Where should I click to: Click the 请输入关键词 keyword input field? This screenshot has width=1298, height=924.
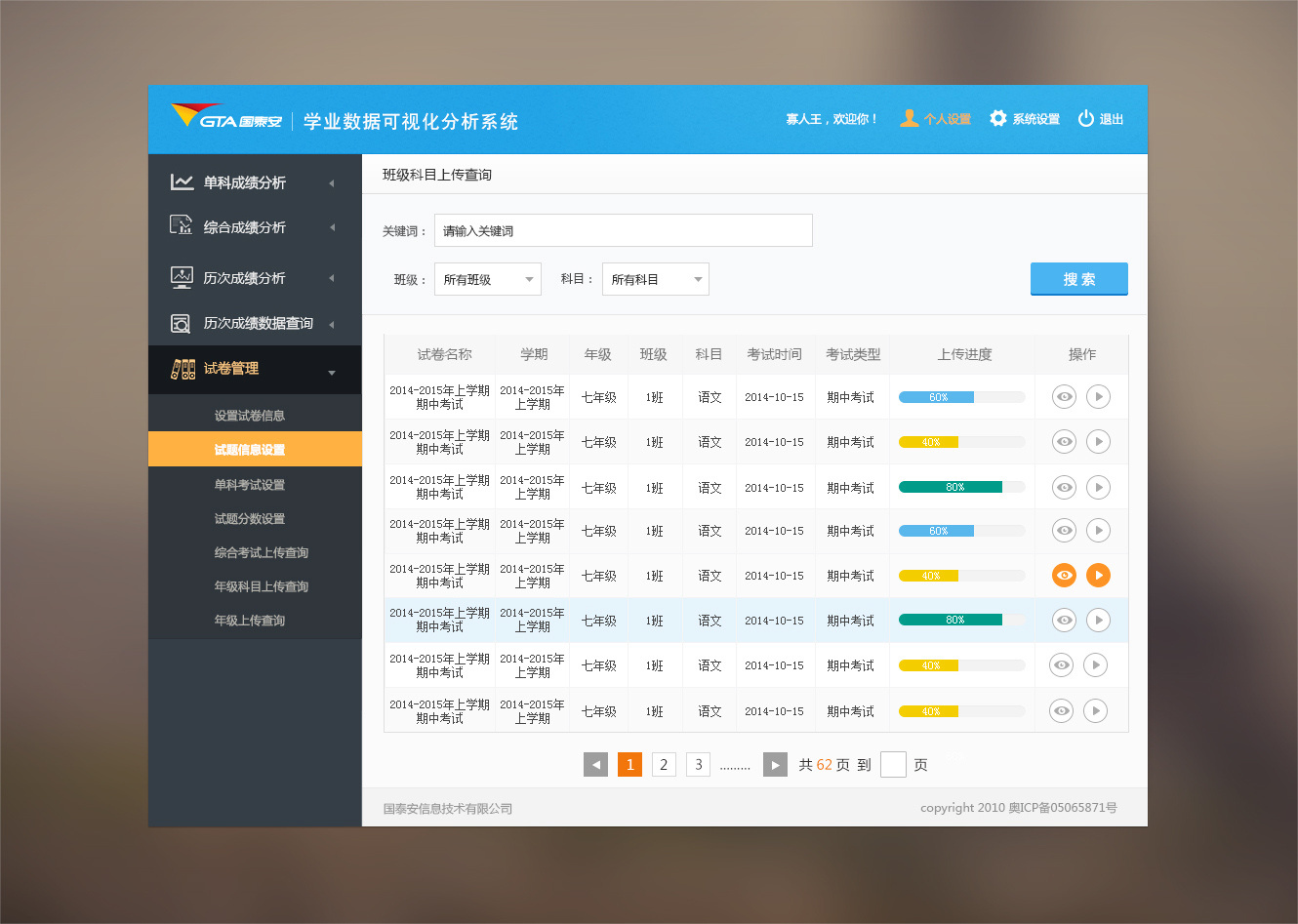623,230
